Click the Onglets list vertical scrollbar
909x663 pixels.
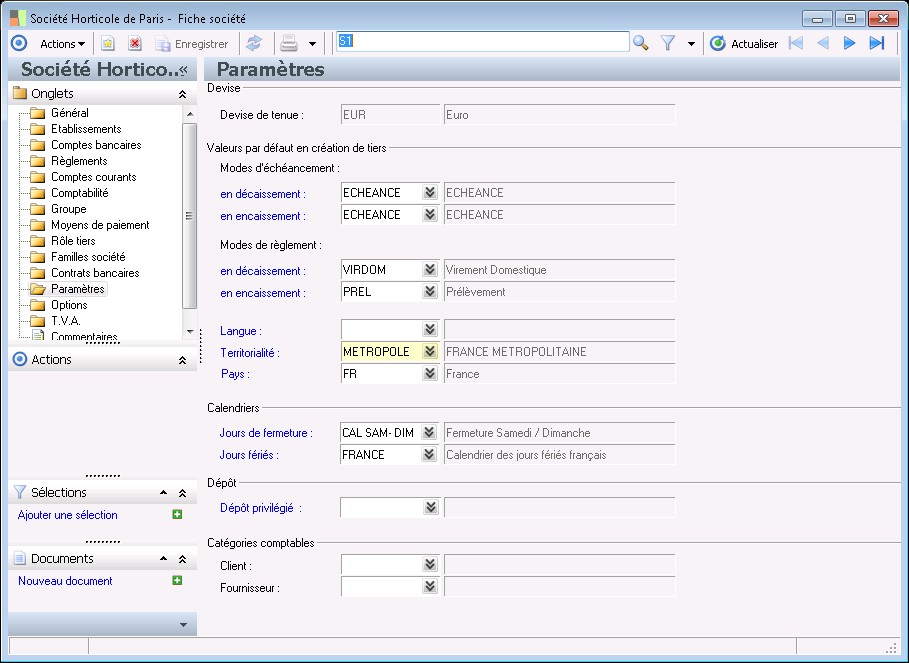click(x=190, y=216)
